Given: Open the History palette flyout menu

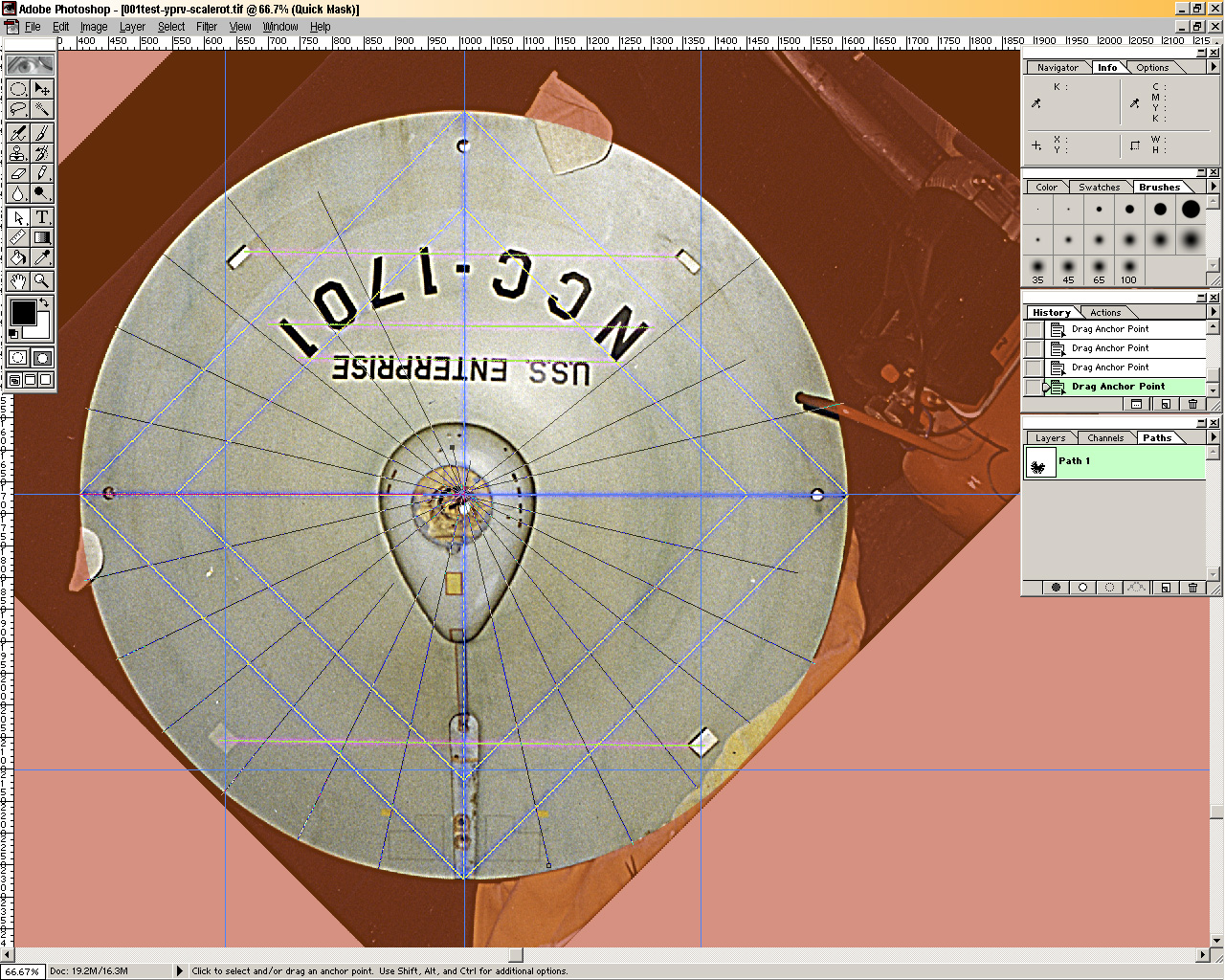Looking at the screenshot, I should click(1214, 312).
